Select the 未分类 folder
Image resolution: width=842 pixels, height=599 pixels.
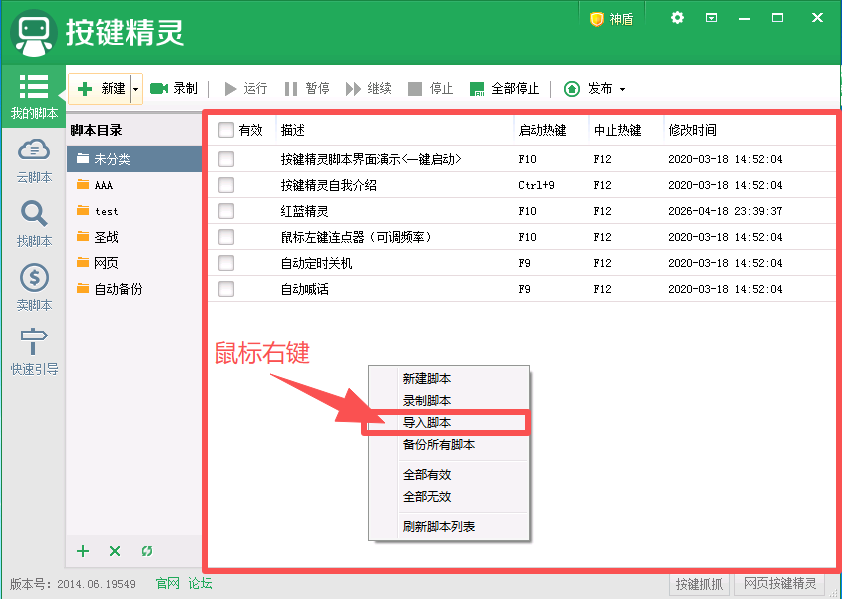pos(134,159)
